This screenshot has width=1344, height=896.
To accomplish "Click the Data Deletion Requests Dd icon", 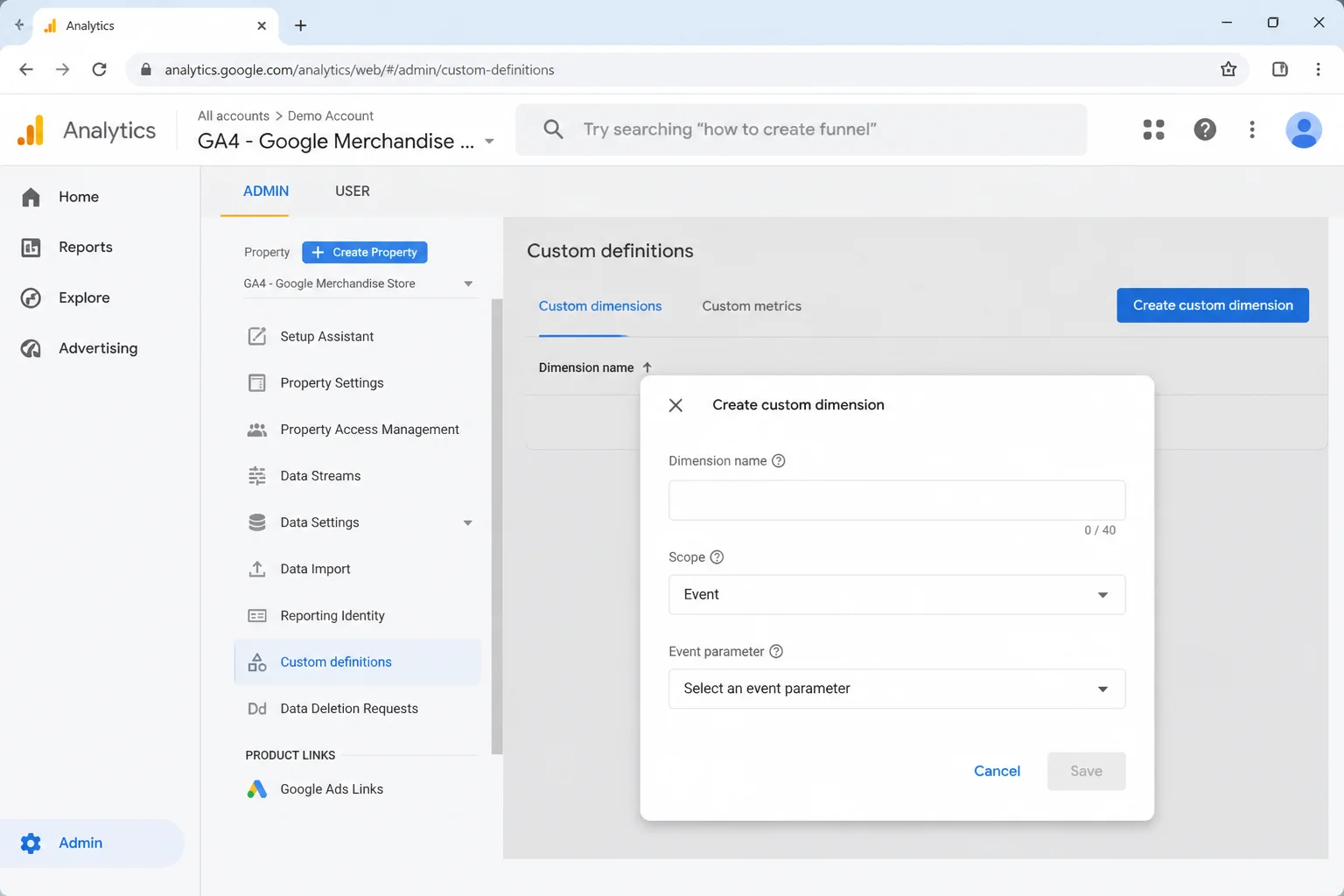I will point(256,709).
